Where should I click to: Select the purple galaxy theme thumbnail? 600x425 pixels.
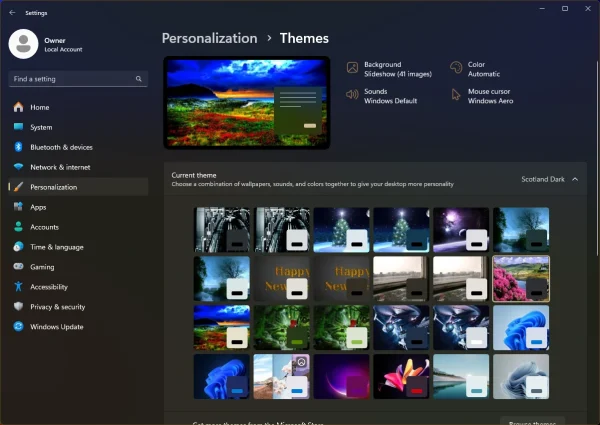pos(461,230)
